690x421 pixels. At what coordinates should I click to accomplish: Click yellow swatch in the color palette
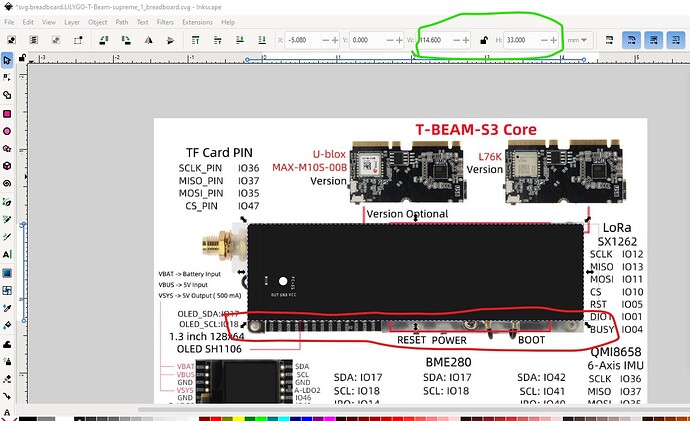239,418
